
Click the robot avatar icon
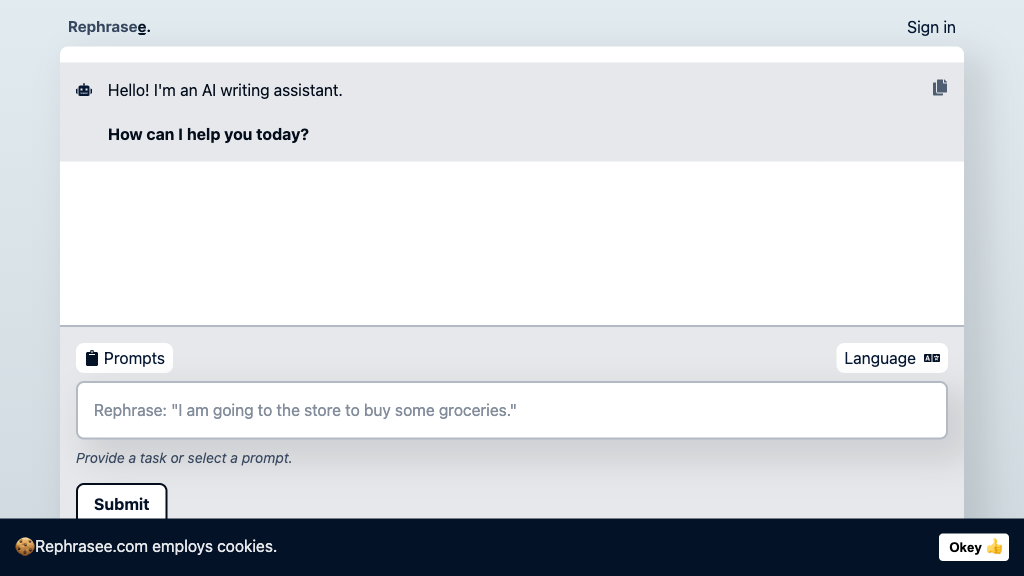tap(84, 90)
